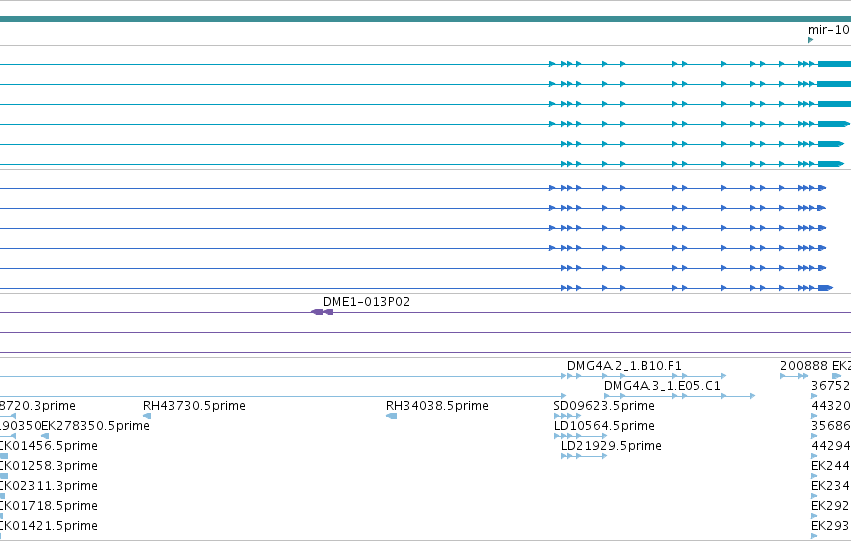Select the feature line under LD21929.5prime
The width and height of the screenshot is (851, 541).
click(584, 456)
